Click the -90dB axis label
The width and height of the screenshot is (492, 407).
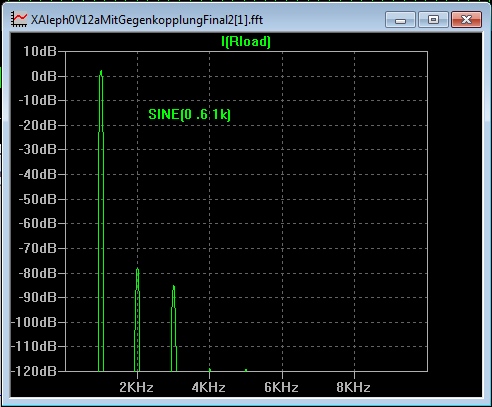coord(37,297)
